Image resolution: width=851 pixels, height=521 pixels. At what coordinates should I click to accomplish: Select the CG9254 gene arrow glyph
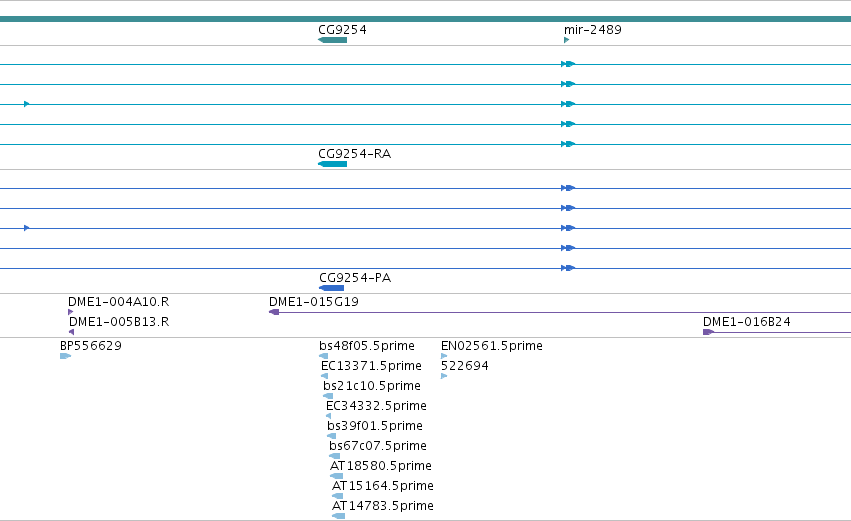pos(332,40)
